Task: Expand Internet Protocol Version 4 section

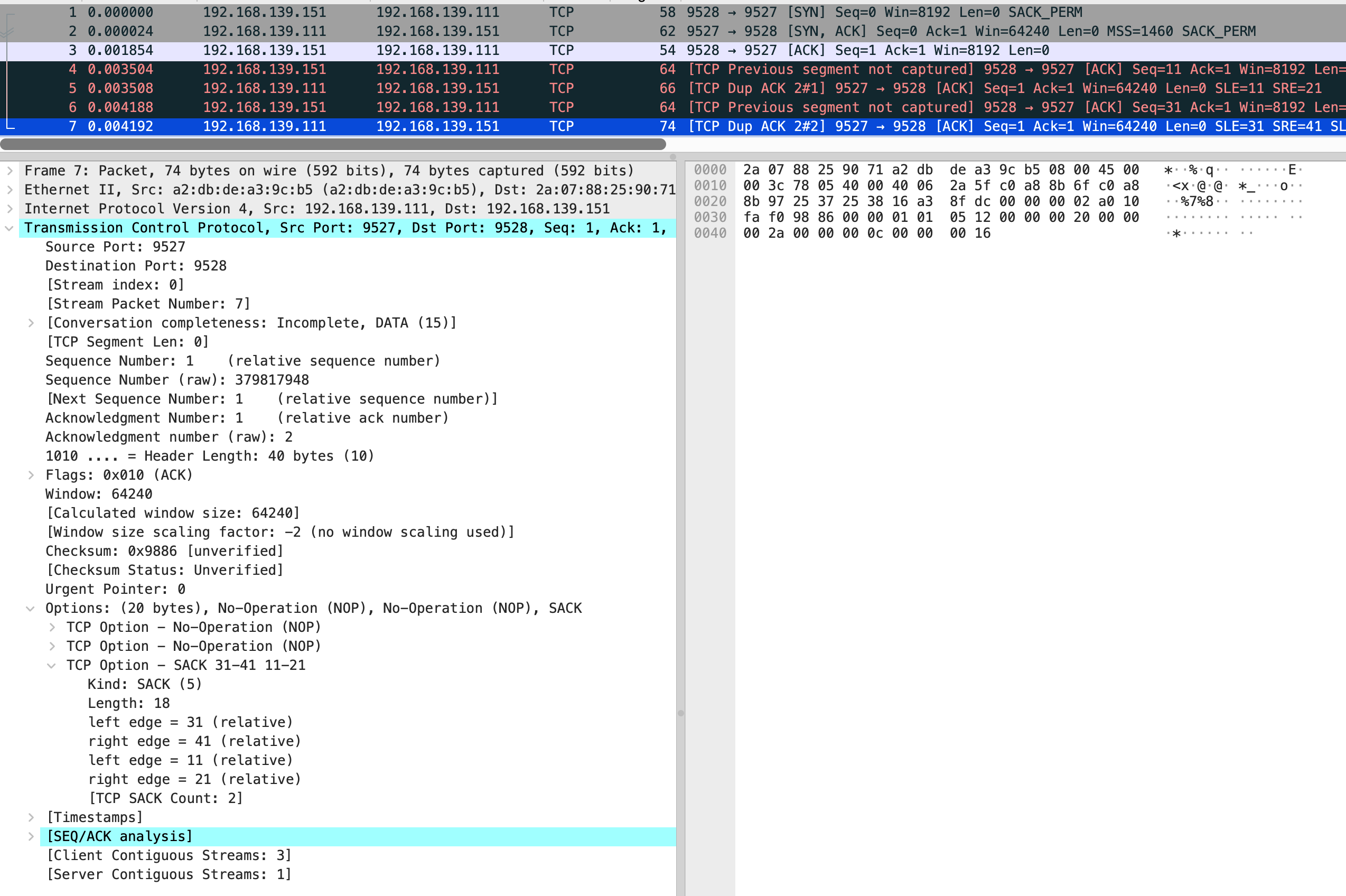Action: (x=10, y=209)
